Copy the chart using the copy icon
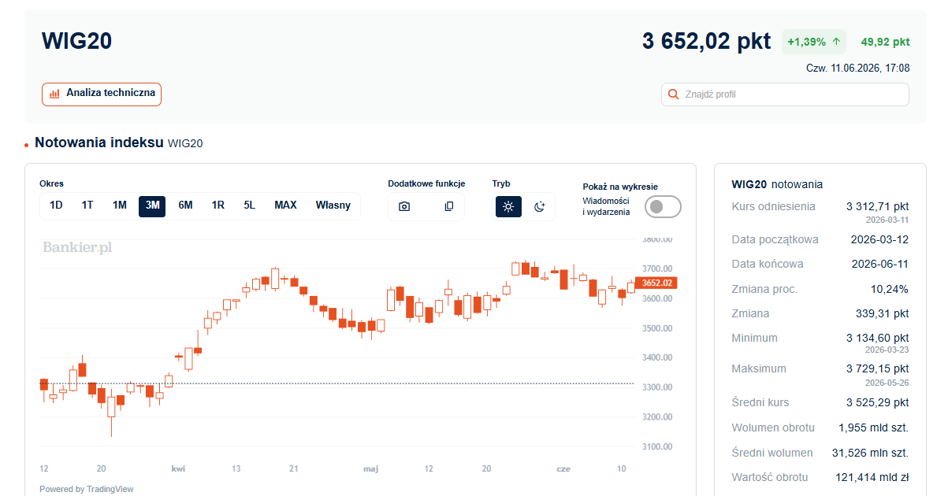The width and height of the screenshot is (948, 496). tap(449, 206)
